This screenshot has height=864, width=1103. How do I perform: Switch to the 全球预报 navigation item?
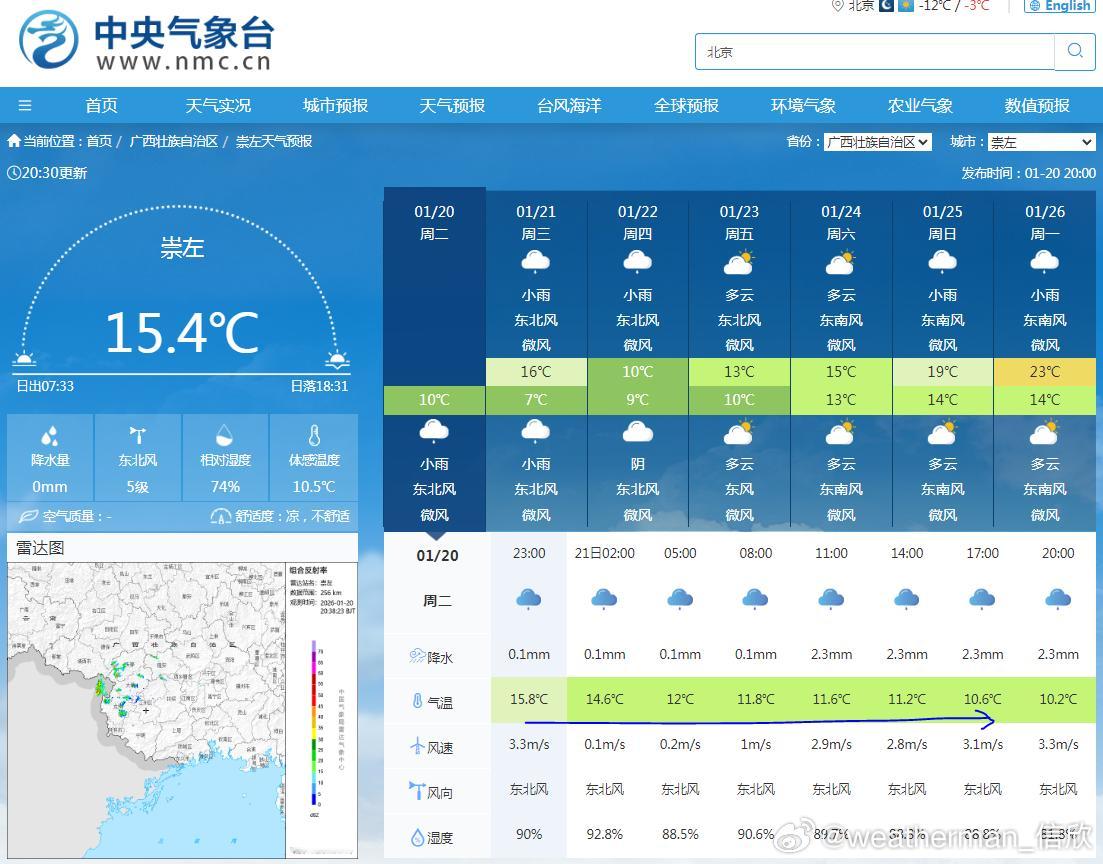[686, 104]
